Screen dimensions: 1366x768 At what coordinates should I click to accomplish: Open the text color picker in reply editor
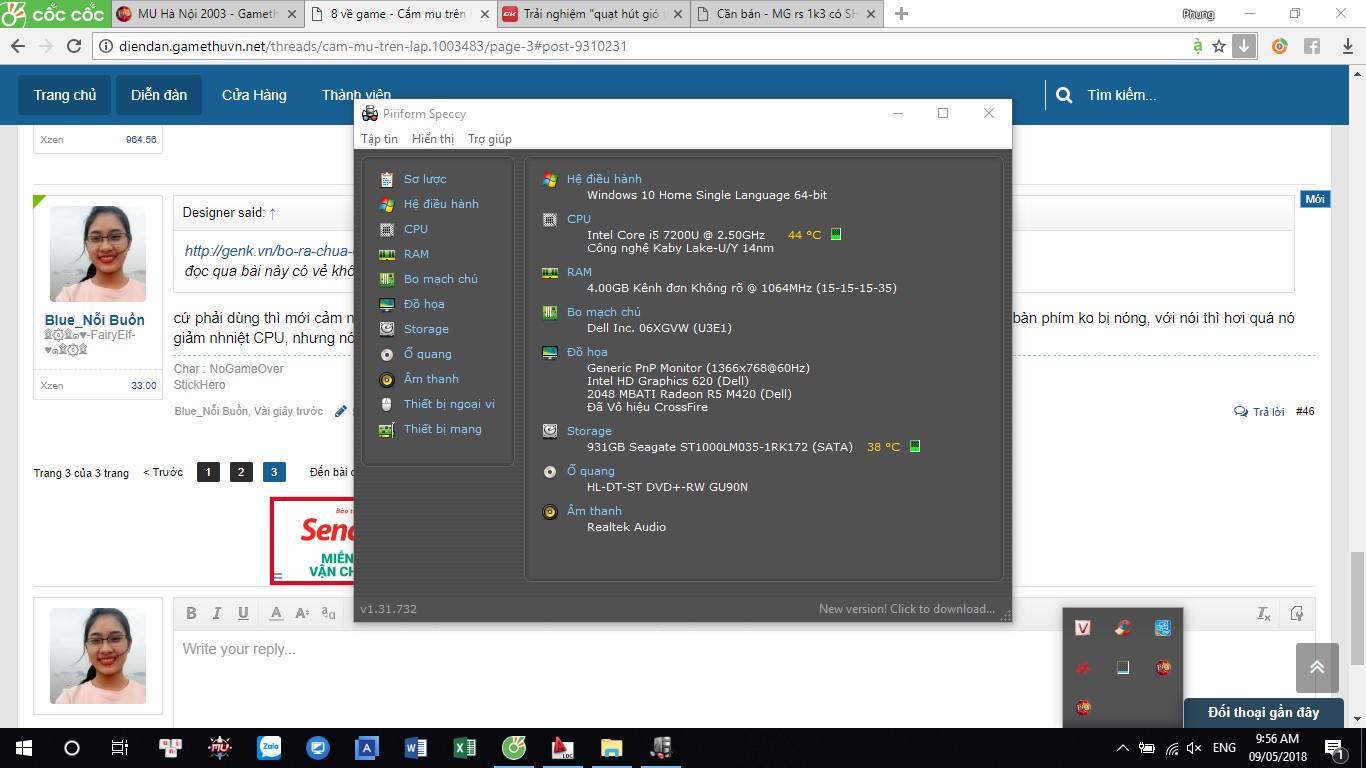277,613
